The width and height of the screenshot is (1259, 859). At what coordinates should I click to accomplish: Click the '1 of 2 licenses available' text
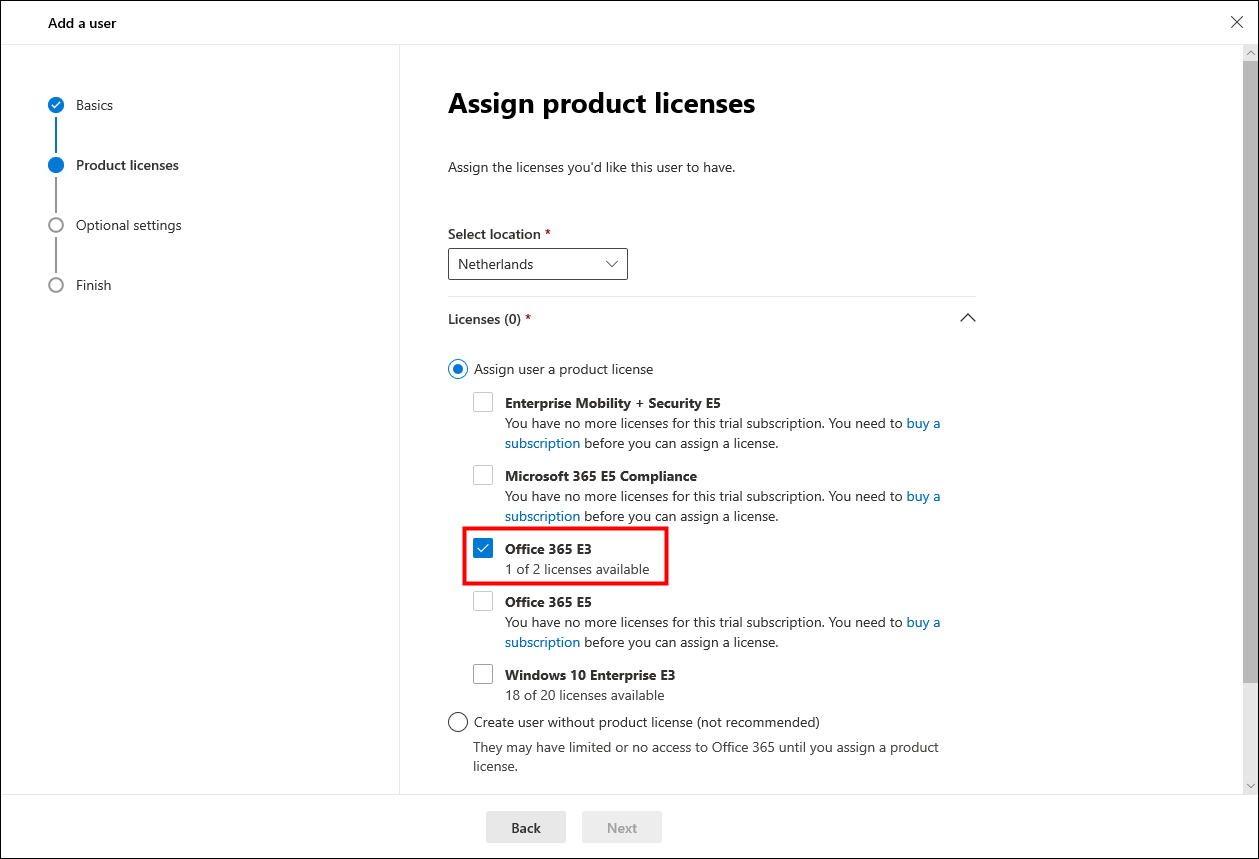pos(577,569)
